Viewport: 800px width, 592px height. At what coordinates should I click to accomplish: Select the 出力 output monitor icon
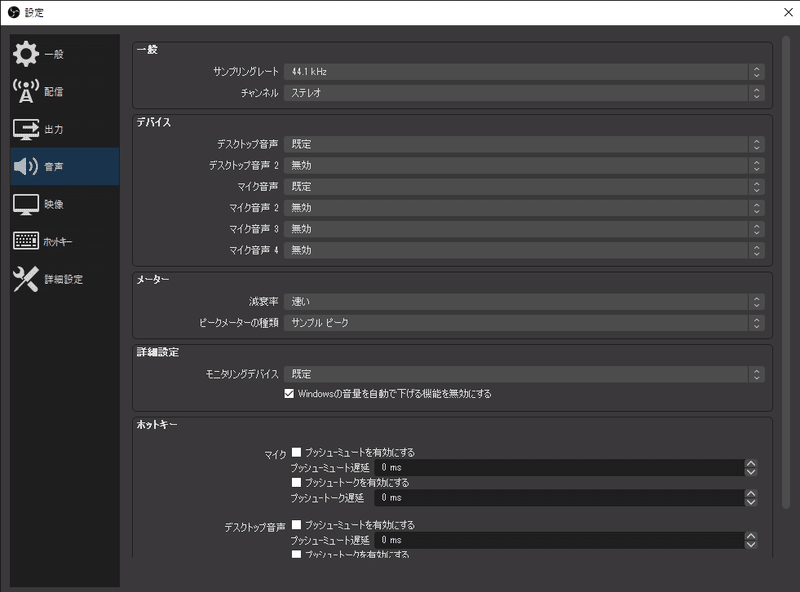click(x=27, y=128)
